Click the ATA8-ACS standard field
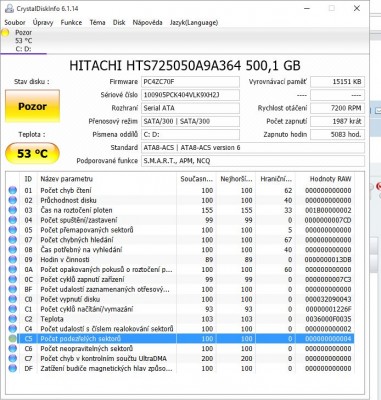 [x=253, y=148]
